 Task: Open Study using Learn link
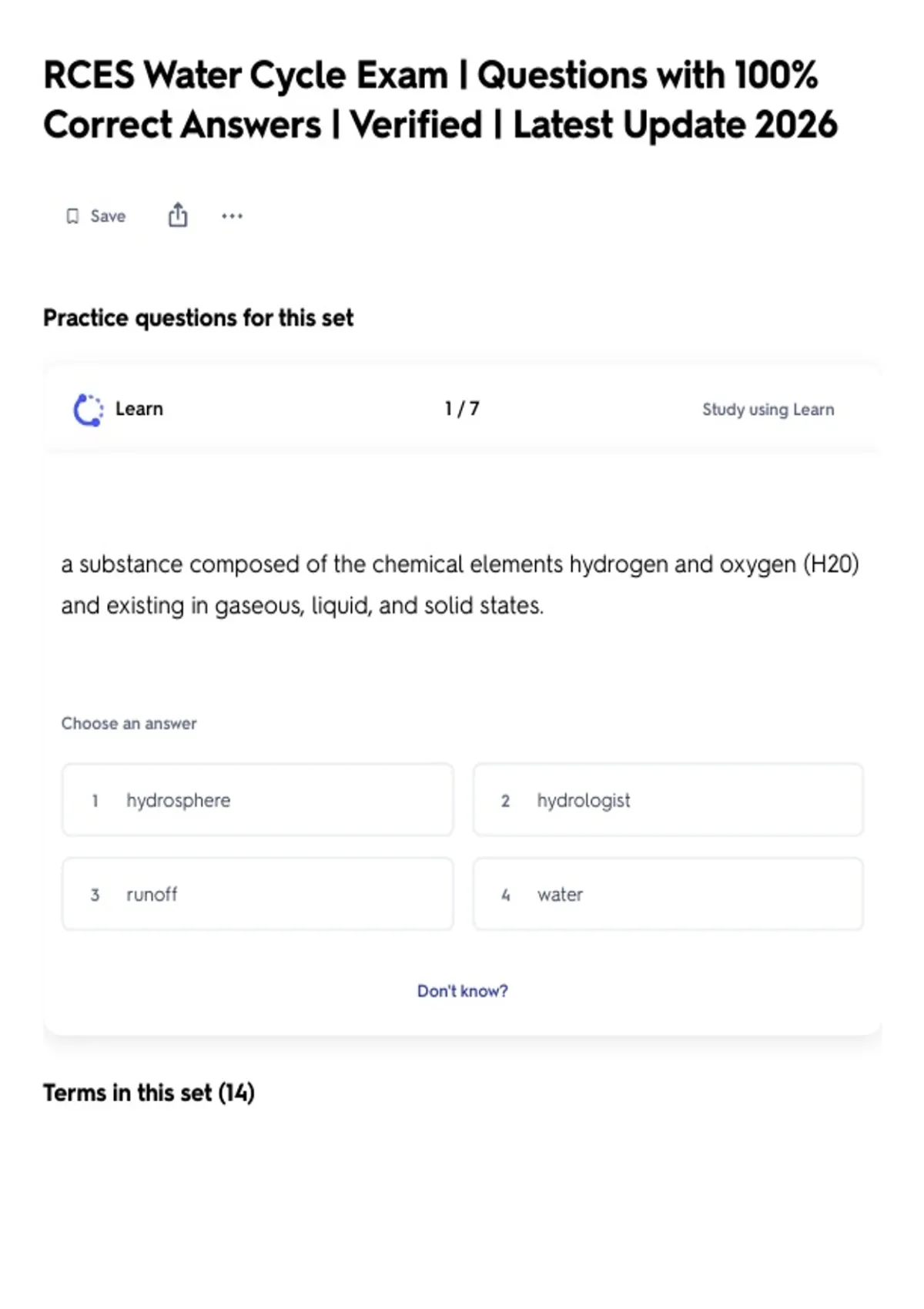pos(768,410)
